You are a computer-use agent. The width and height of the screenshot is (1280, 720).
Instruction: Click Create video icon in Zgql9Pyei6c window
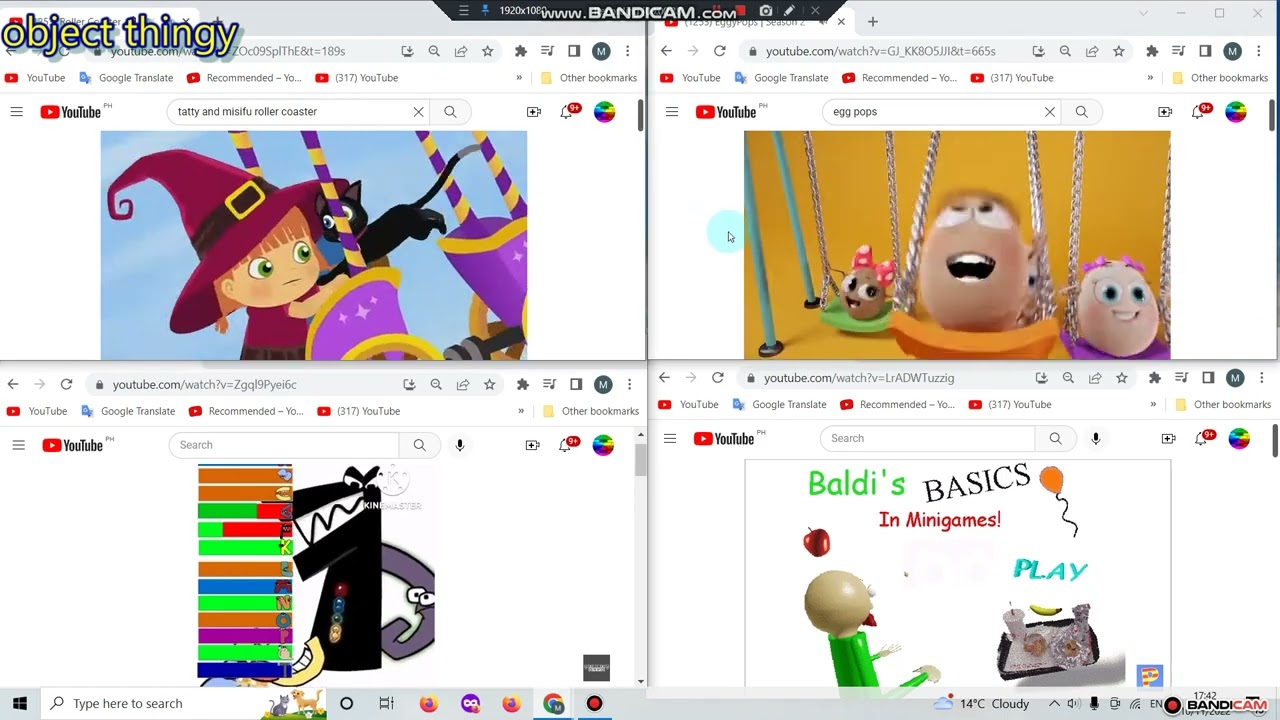(x=533, y=445)
